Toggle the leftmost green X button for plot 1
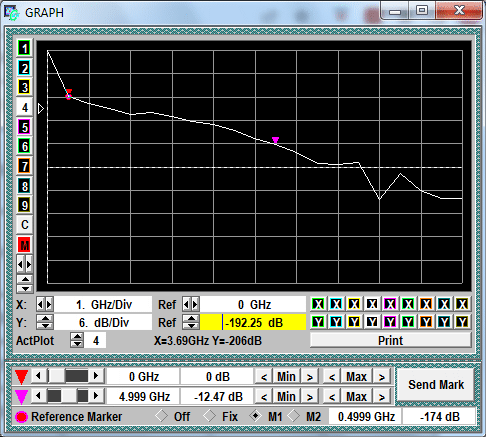 click(x=318, y=304)
